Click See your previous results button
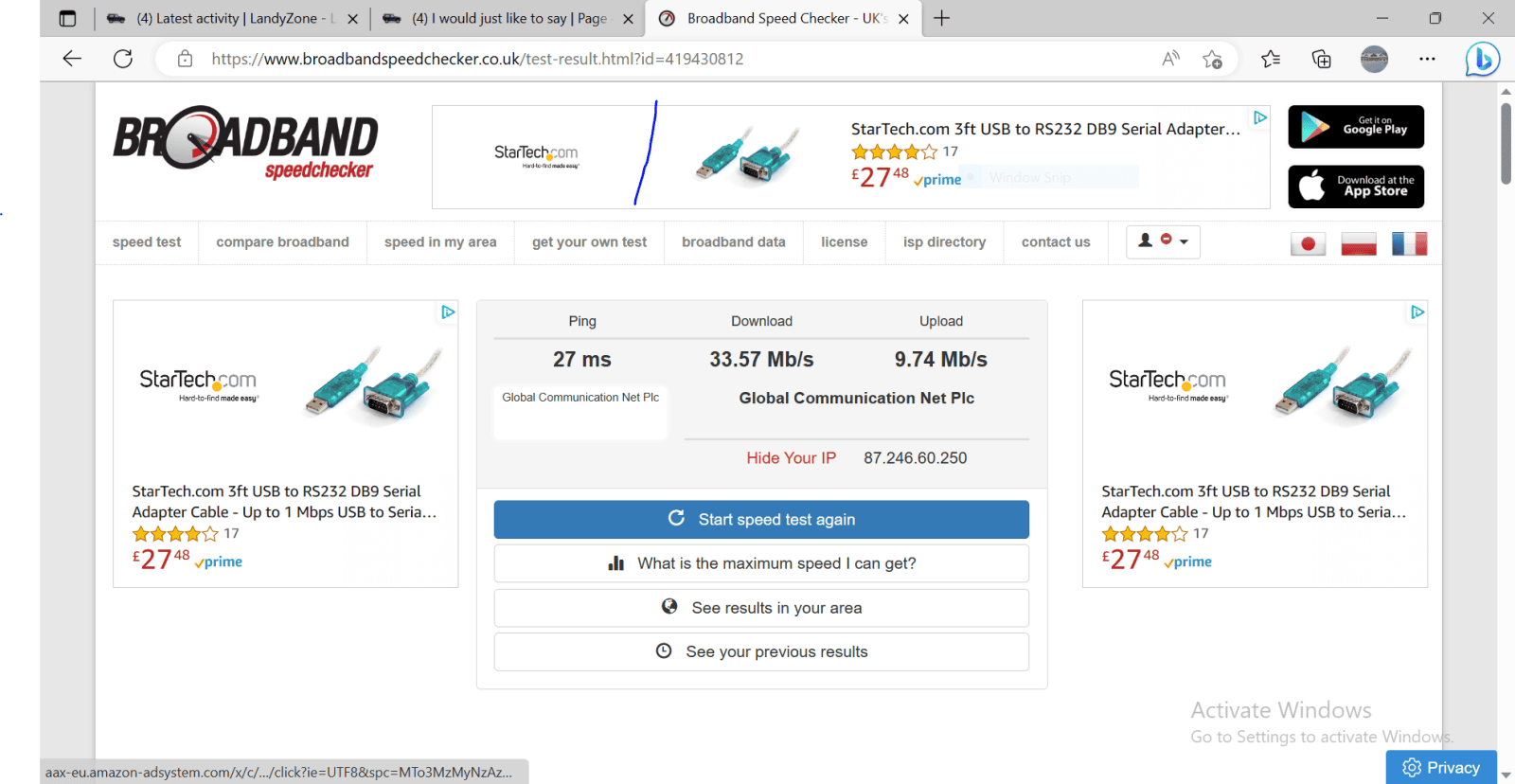Image resolution: width=1515 pixels, height=784 pixels. [761, 651]
